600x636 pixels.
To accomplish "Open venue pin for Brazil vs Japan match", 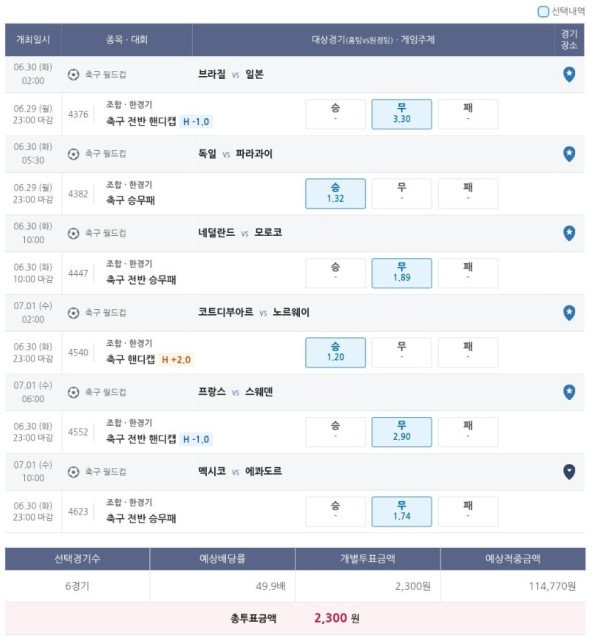I will pos(569,75).
